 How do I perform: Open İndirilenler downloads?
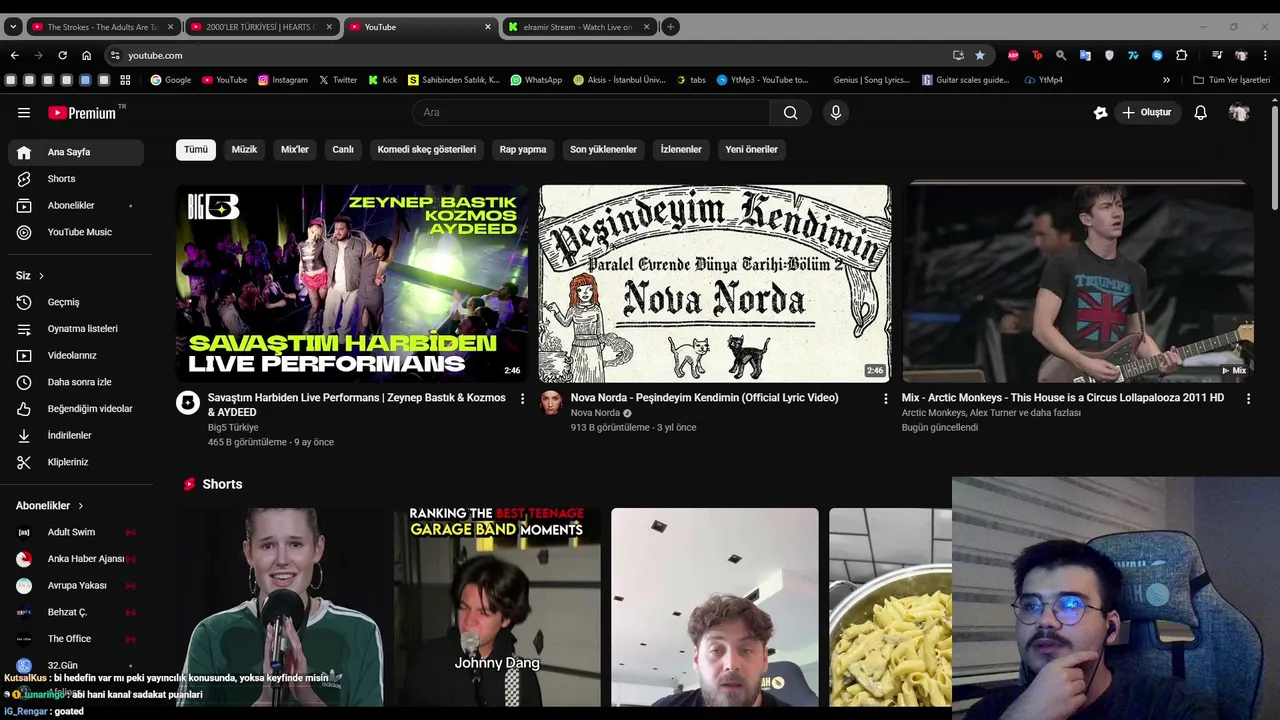(76, 435)
